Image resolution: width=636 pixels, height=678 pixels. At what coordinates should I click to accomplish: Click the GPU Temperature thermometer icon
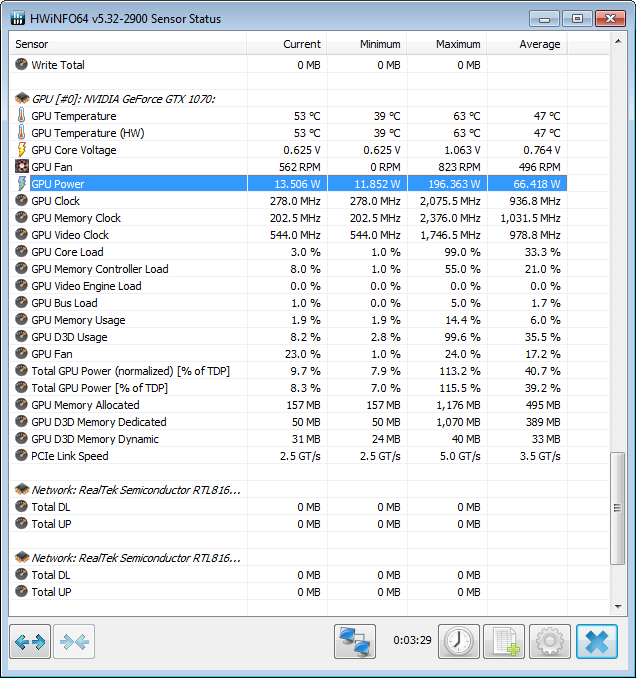coord(21,115)
